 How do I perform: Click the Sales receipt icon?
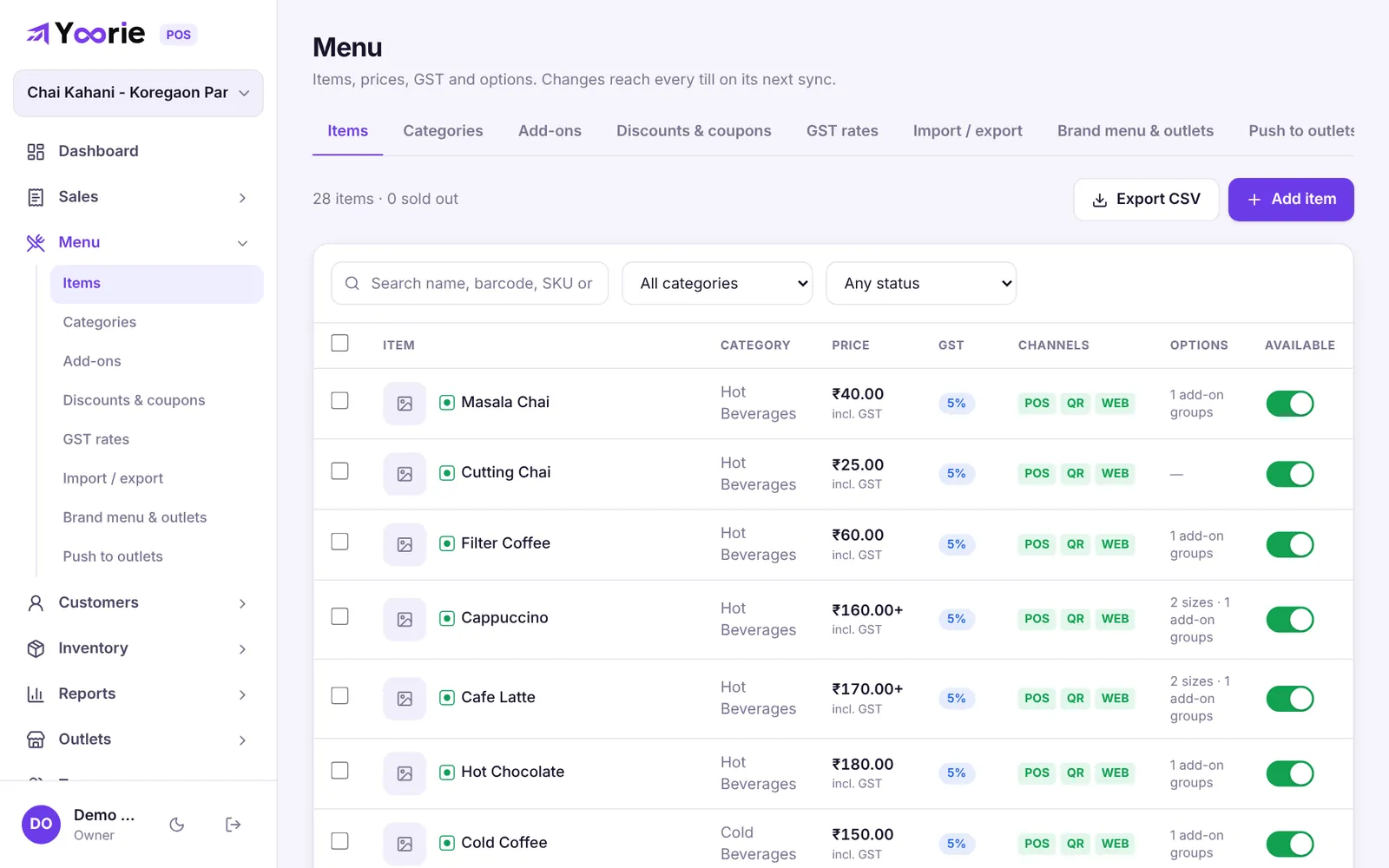click(36, 198)
